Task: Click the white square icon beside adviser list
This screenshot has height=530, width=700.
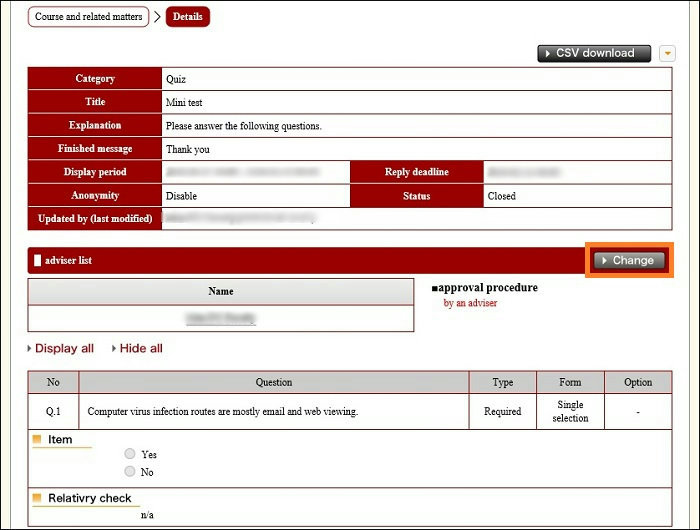Action: pos(38,260)
